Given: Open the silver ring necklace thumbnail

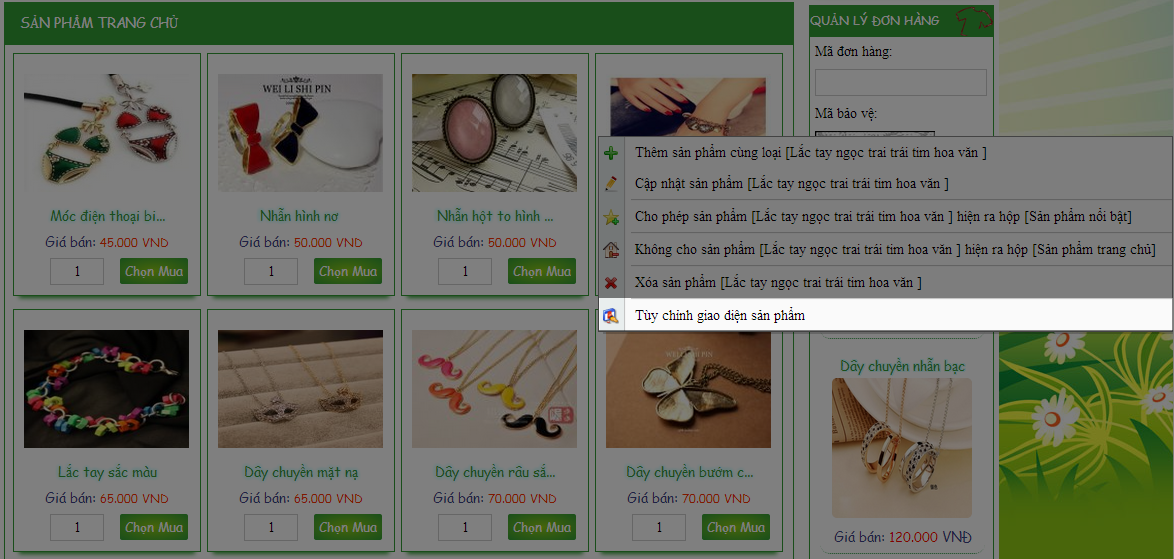Looking at the screenshot, I should pos(901,447).
